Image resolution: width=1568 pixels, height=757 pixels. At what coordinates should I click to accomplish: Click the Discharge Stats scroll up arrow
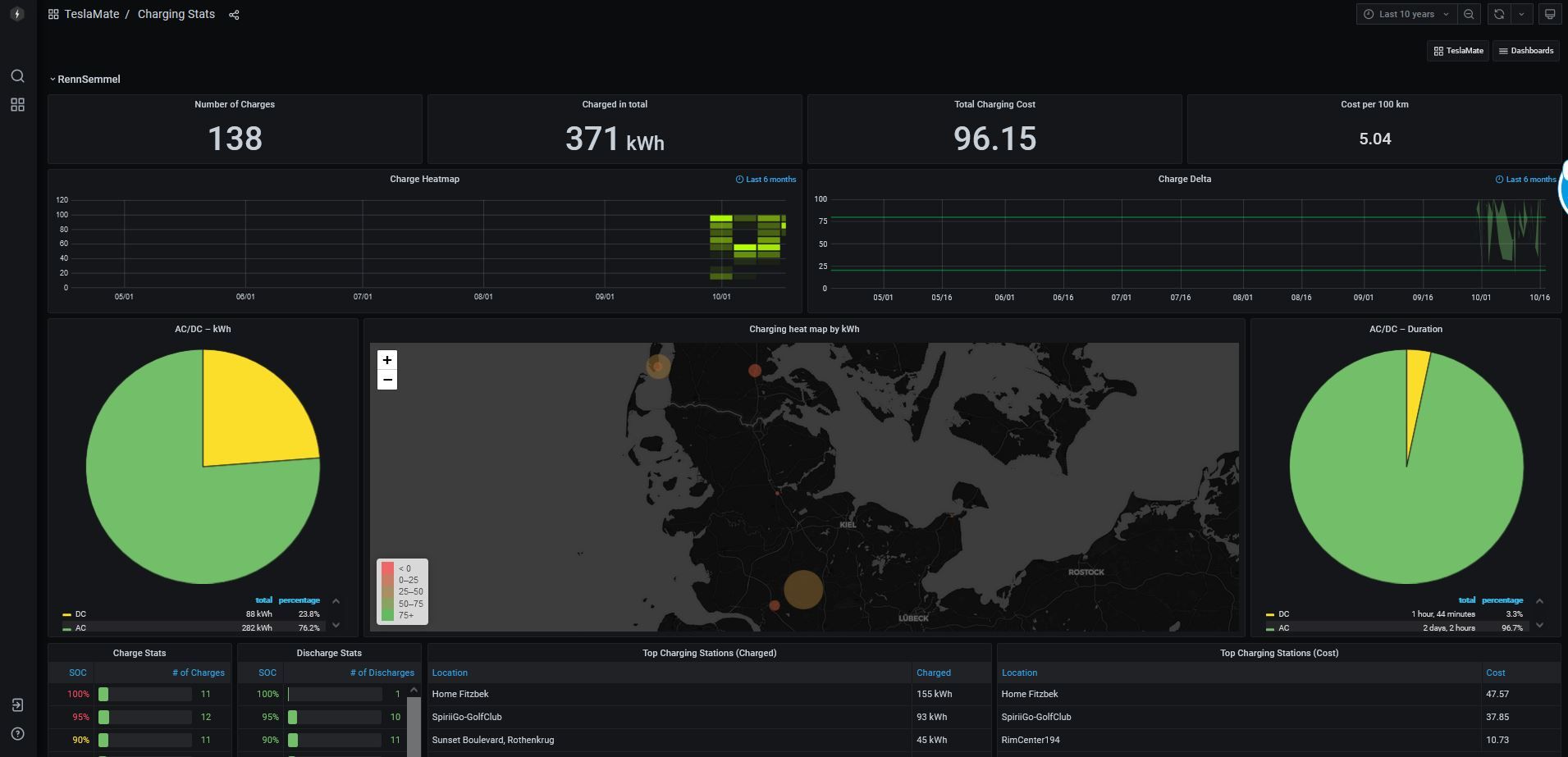[414, 690]
